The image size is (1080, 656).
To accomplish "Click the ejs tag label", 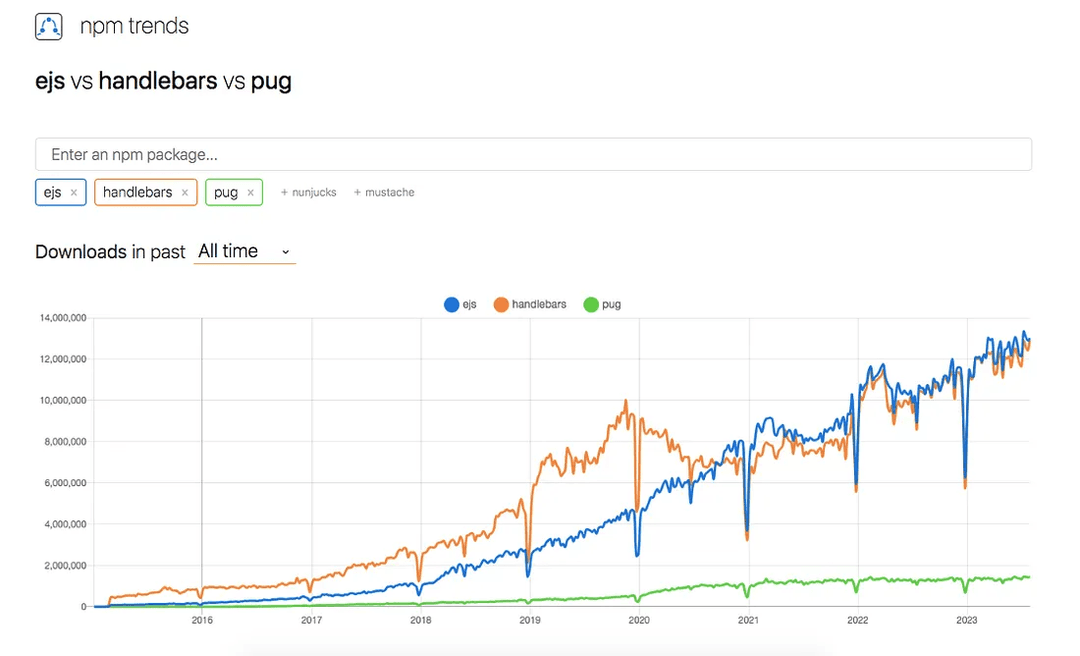I will tap(52, 192).
